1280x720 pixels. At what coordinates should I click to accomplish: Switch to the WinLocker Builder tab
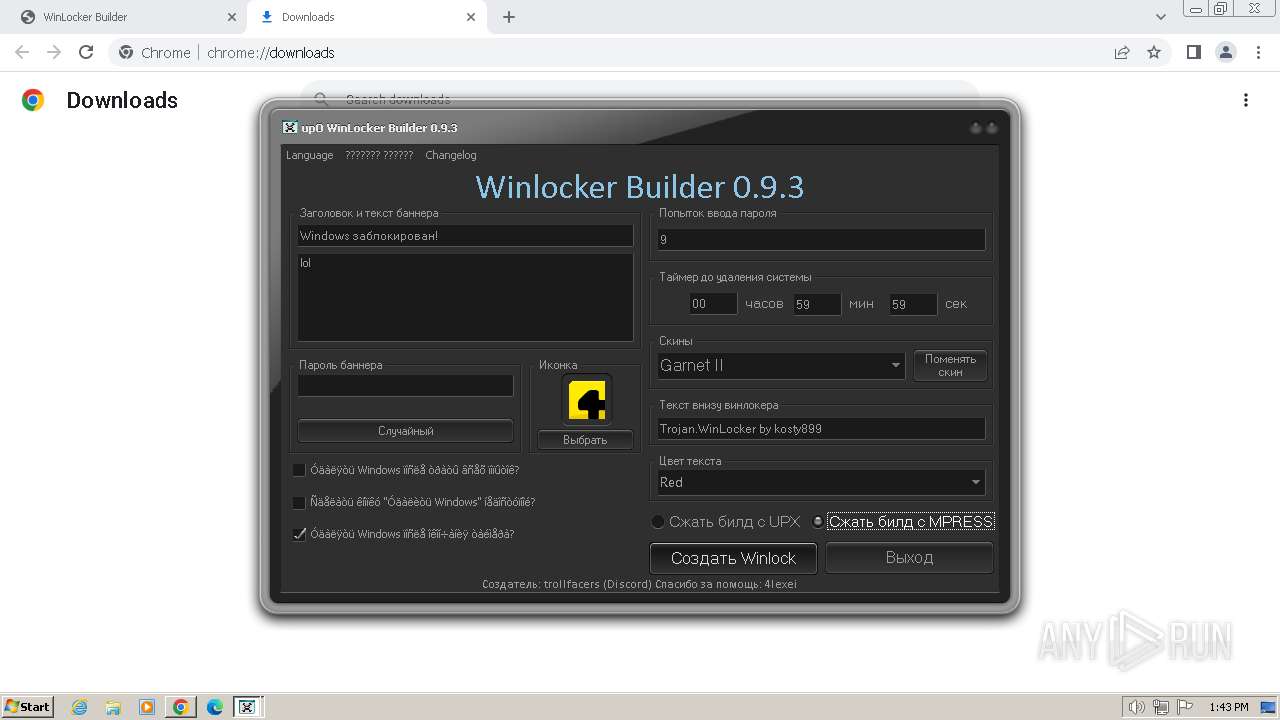coord(125,17)
